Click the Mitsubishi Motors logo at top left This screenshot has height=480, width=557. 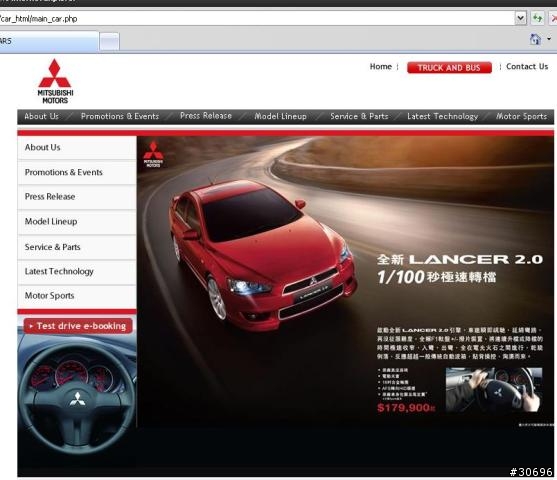(55, 81)
